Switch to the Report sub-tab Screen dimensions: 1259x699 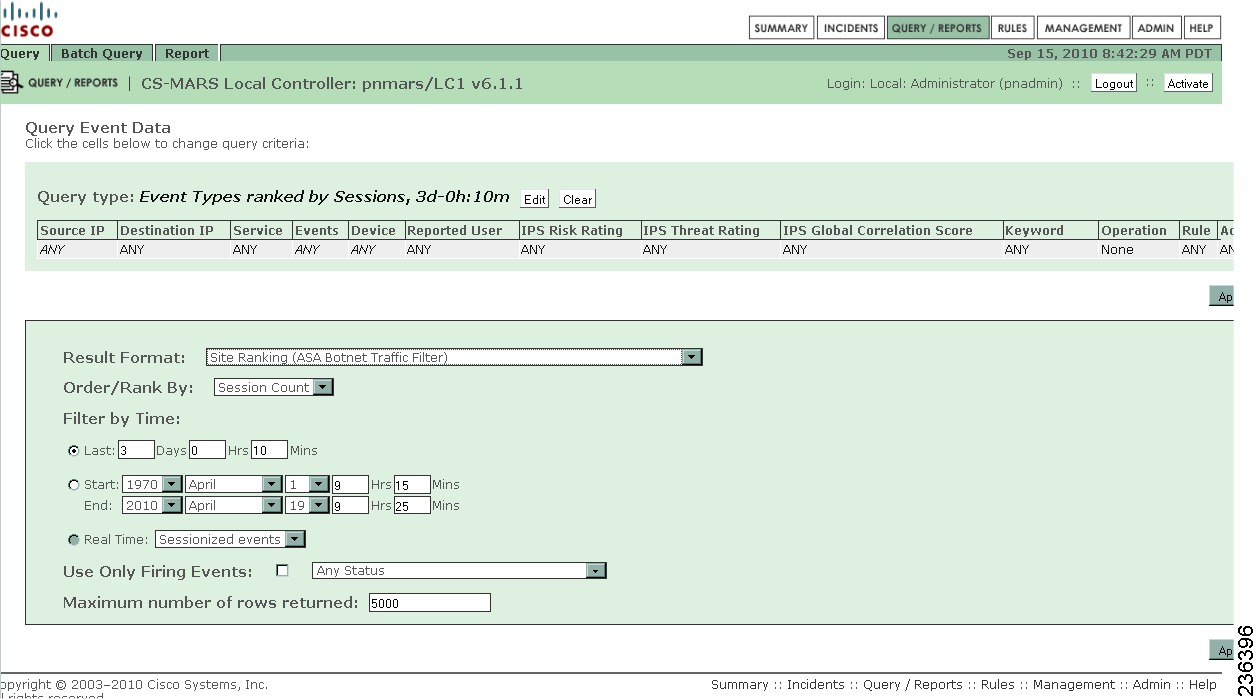pyautogui.click(x=187, y=53)
